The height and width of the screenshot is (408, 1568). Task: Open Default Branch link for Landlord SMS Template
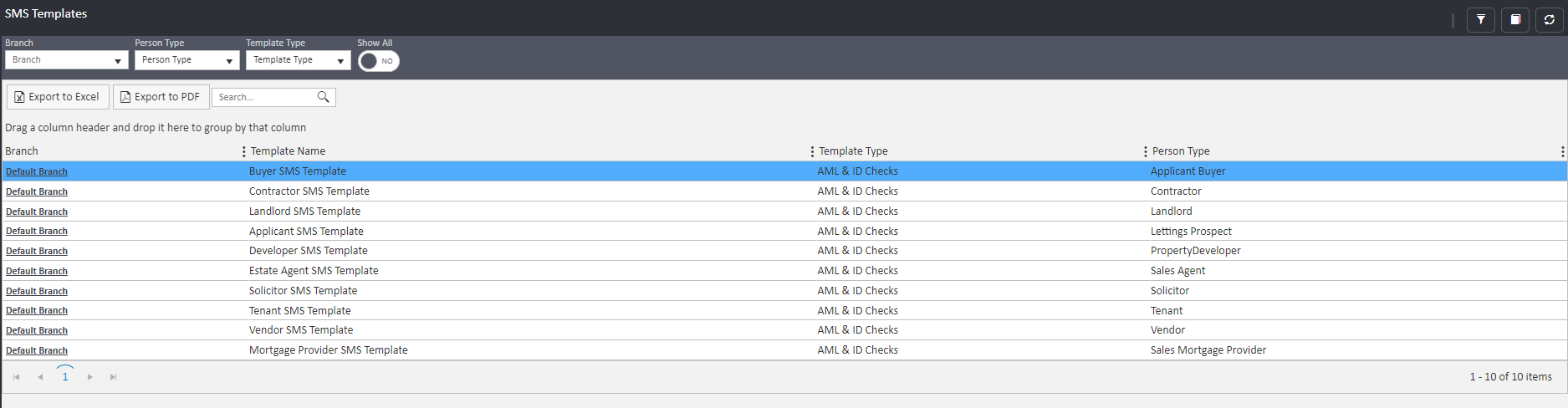37,212
